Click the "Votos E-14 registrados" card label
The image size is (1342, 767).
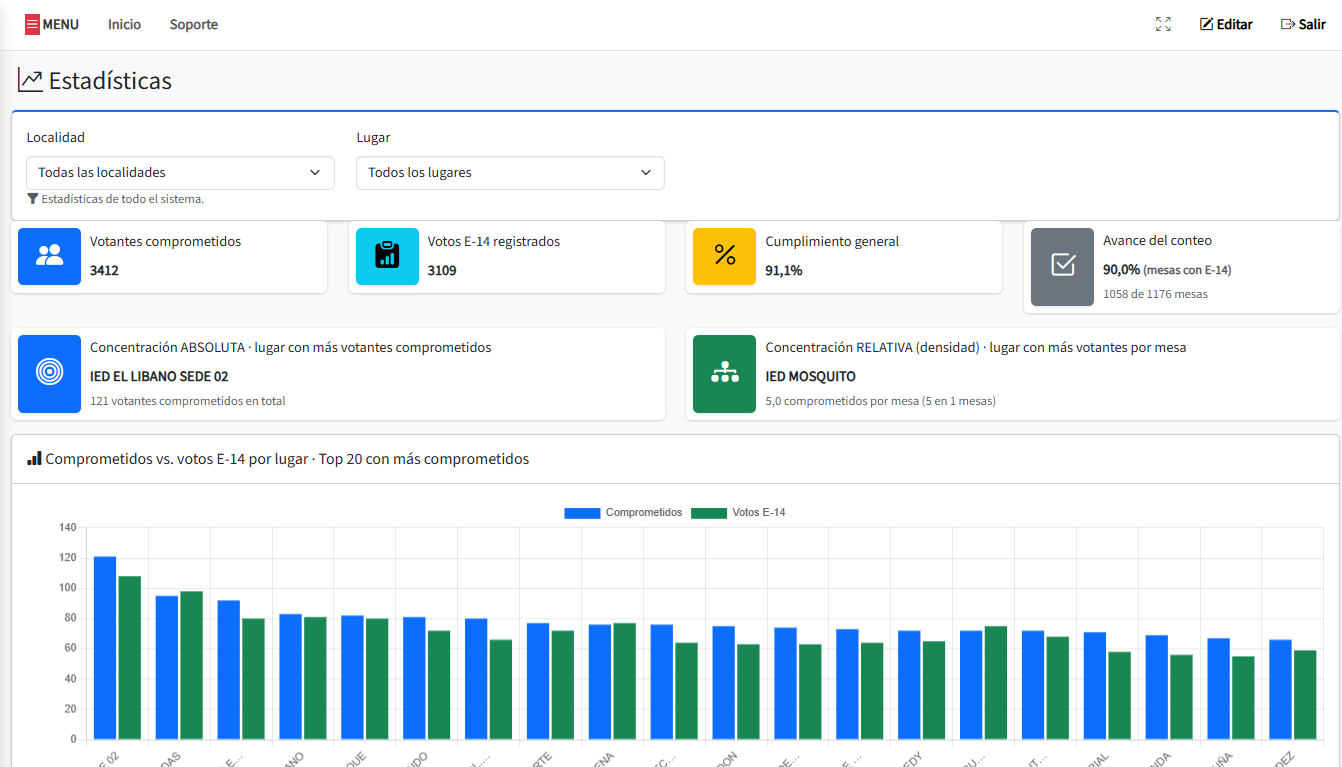click(x=494, y=241)
